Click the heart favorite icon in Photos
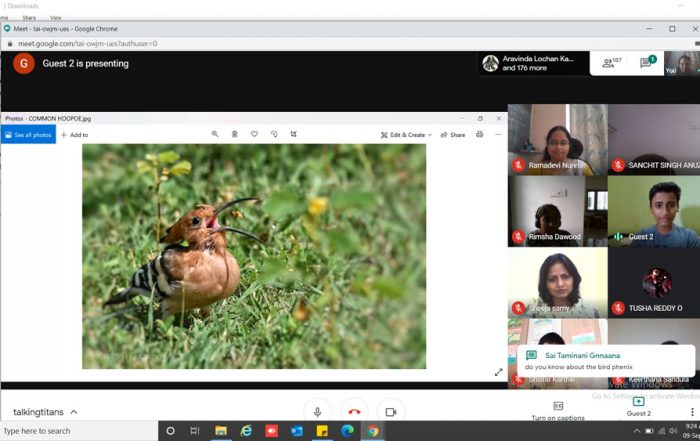700x441 pixels. (x=254, y=134)
